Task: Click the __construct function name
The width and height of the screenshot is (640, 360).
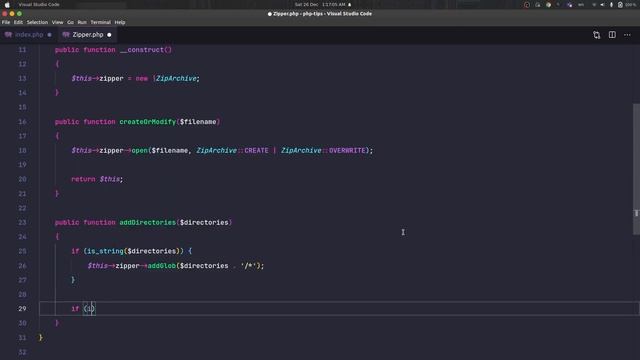Action: coord(142,50)
